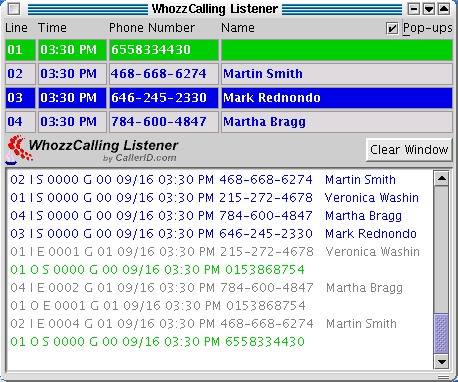Select phone number 468-668-6274 in line 02 row
458x382 pixels.
click(x=164, y=74)
